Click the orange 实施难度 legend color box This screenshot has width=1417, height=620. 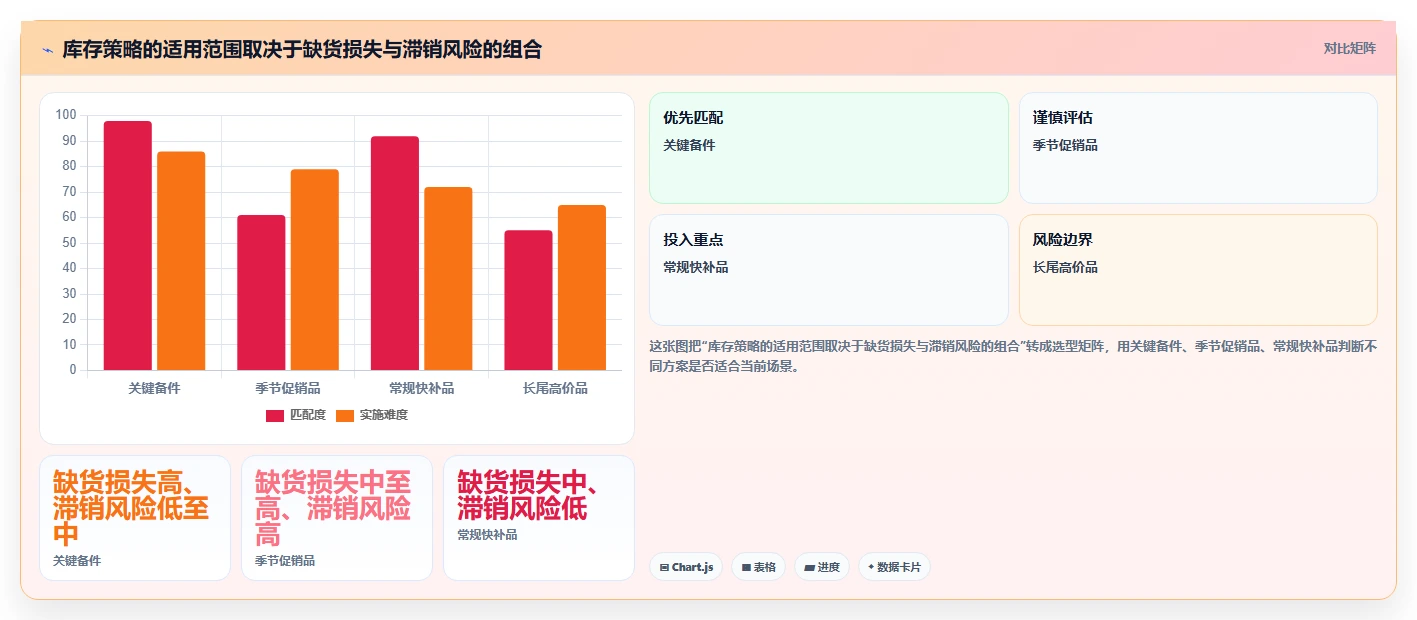(345, 415)
